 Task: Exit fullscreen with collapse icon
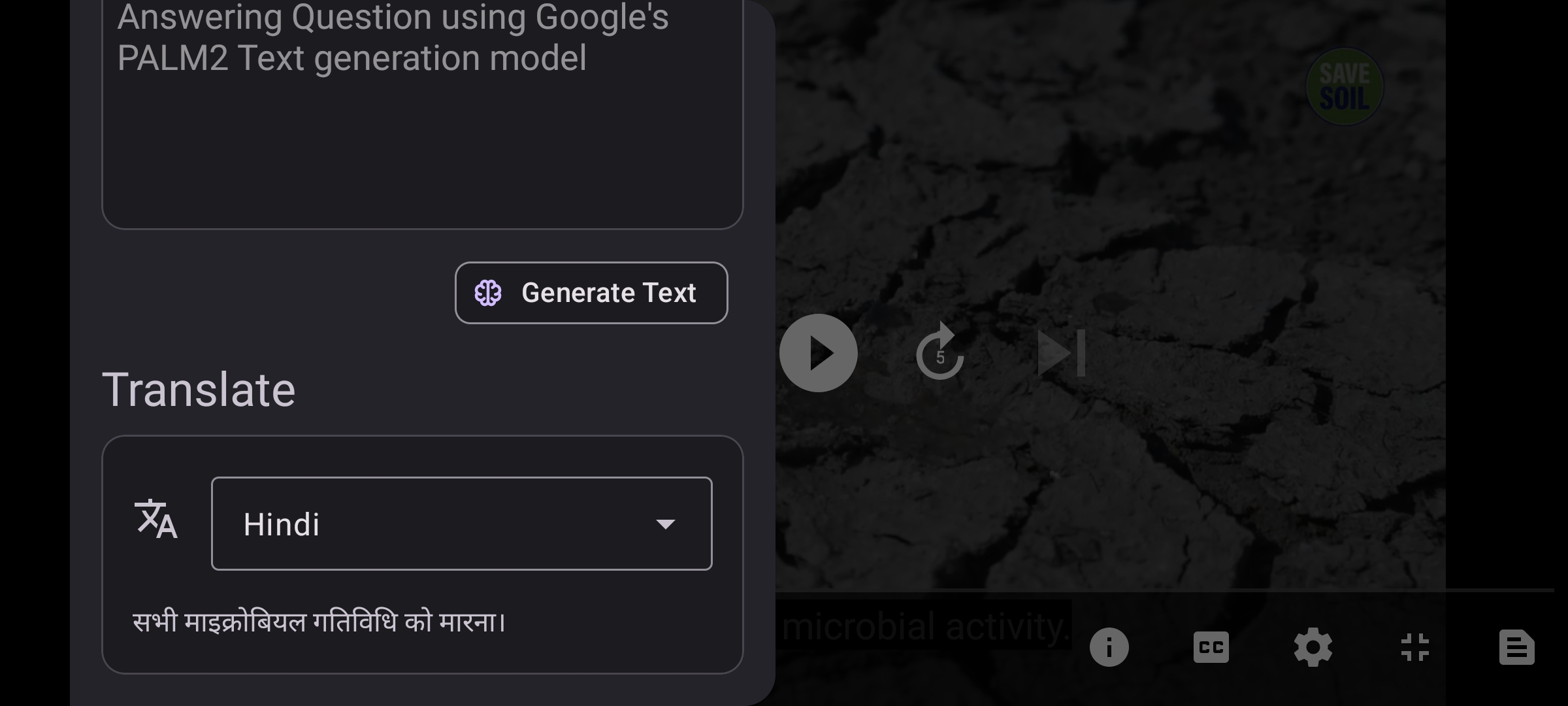[1414, 647]
